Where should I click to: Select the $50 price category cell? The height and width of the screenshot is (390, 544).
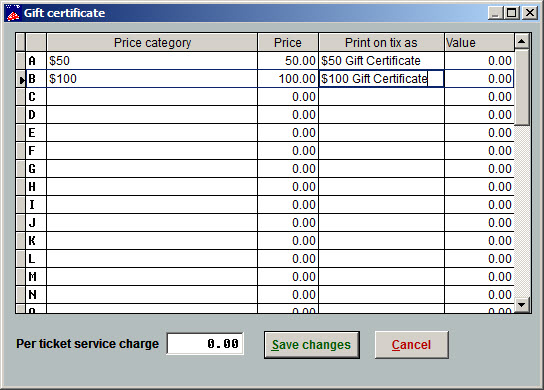point(152,61)
